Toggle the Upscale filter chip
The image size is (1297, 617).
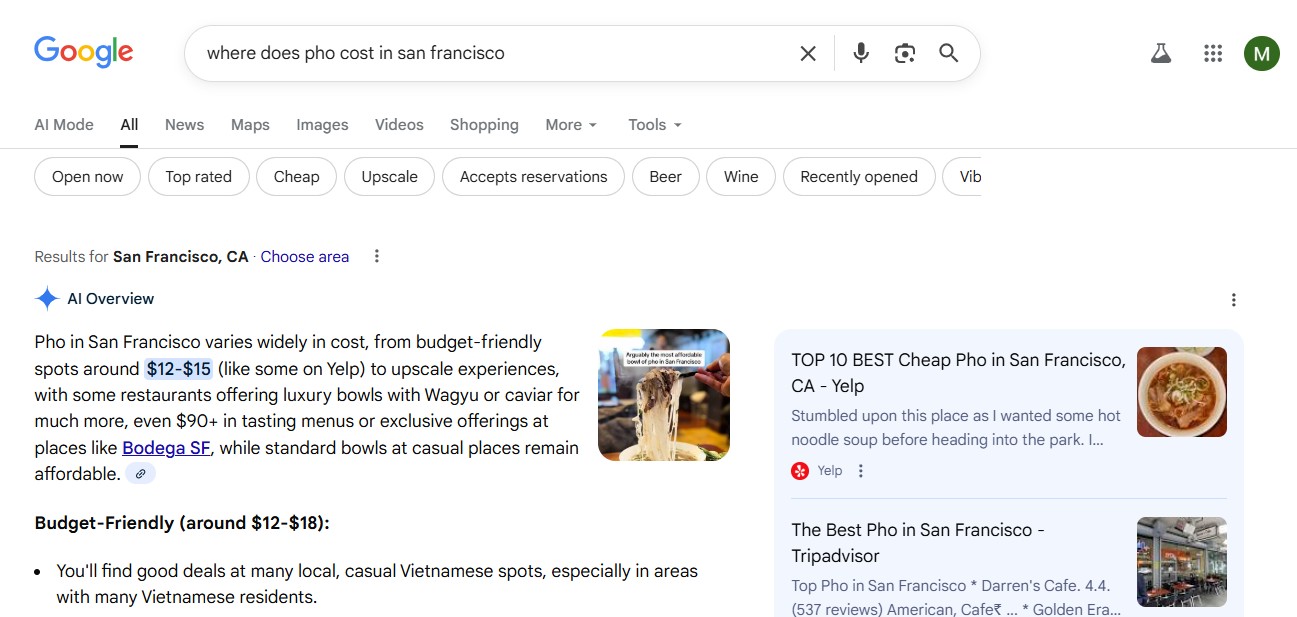point(389,177)
